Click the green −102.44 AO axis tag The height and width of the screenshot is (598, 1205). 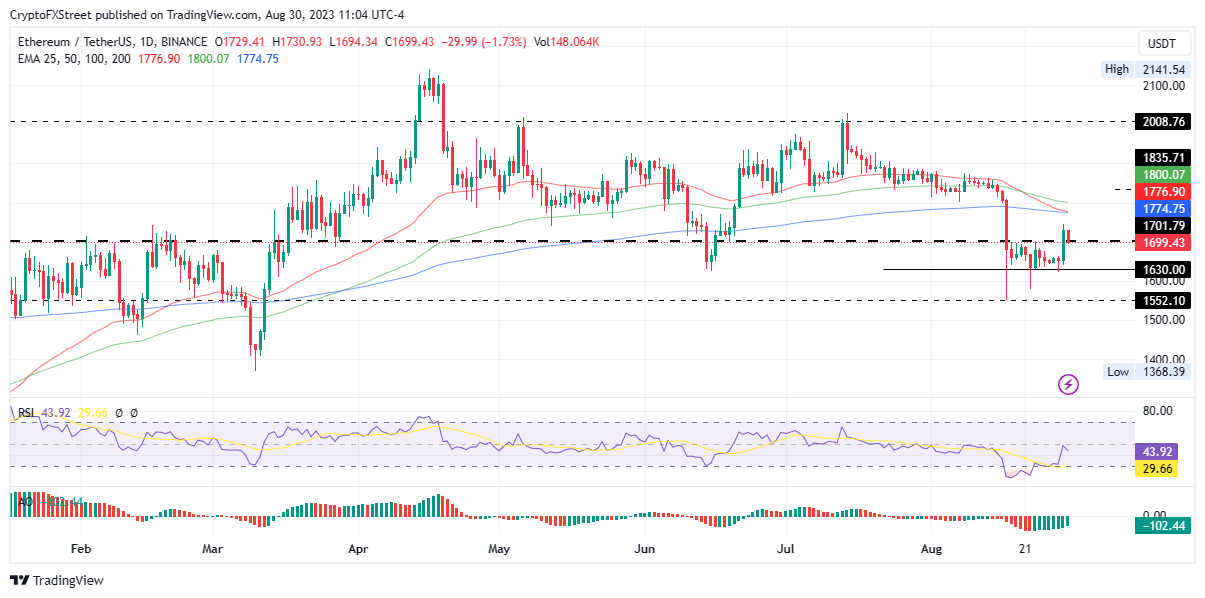click(x=1161, y=525)
